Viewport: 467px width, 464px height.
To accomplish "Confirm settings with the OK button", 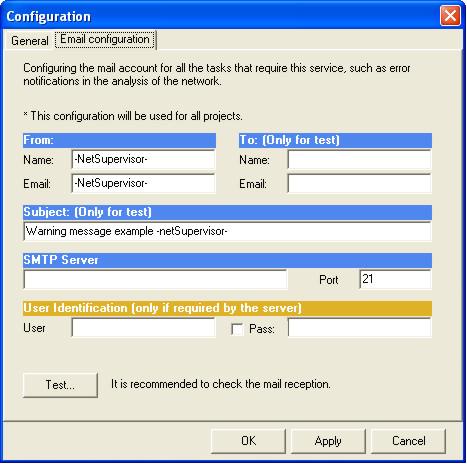I will (248, 441).
